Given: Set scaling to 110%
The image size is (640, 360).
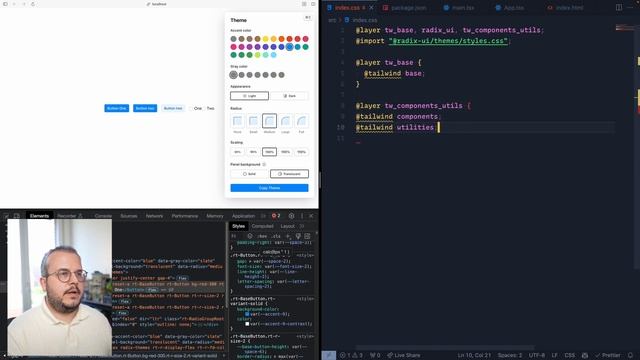Looking at the screenshot, I should click(301, 152).
